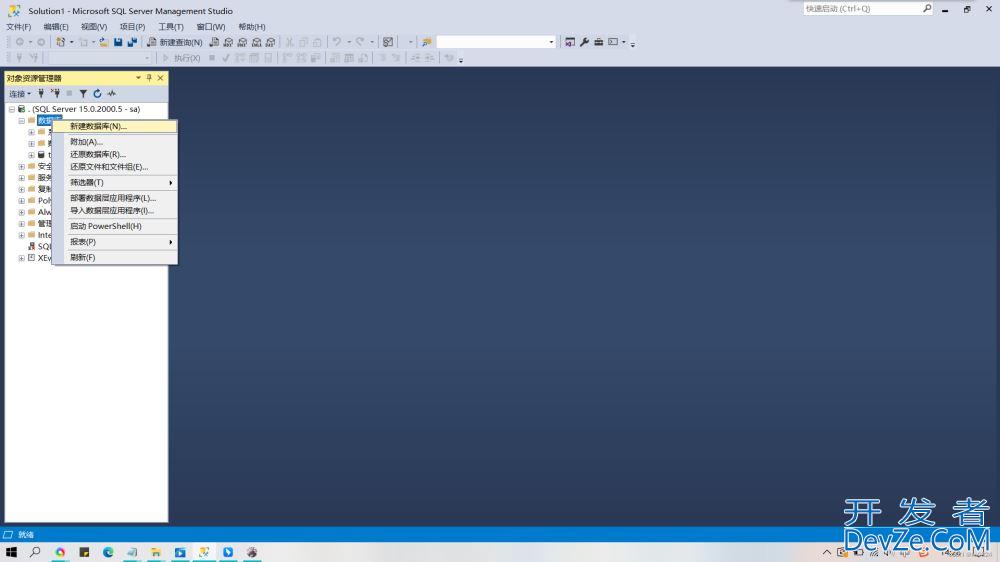1000x562 pixels.
Task: Click the Open File folder icon
Action: 103,42
